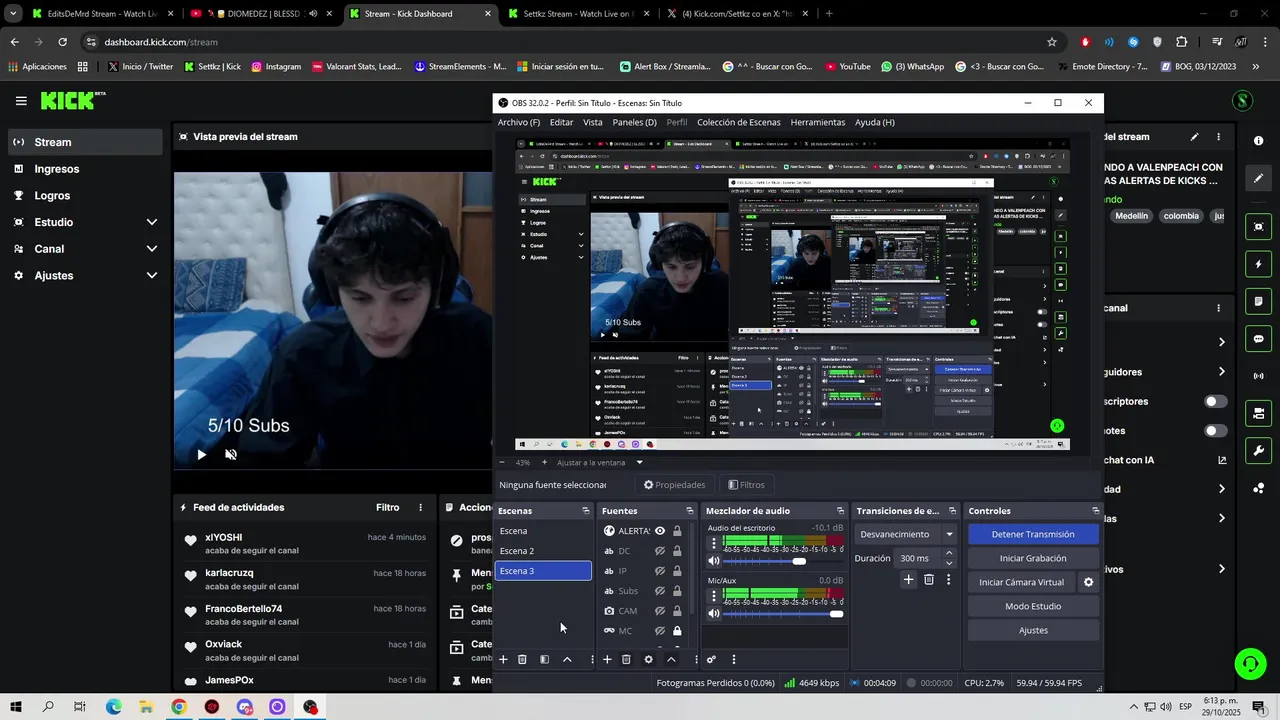The height and width of the screenshot is (720, 1280).
Task: Open Editar menu in OBS
Action: 562,122
